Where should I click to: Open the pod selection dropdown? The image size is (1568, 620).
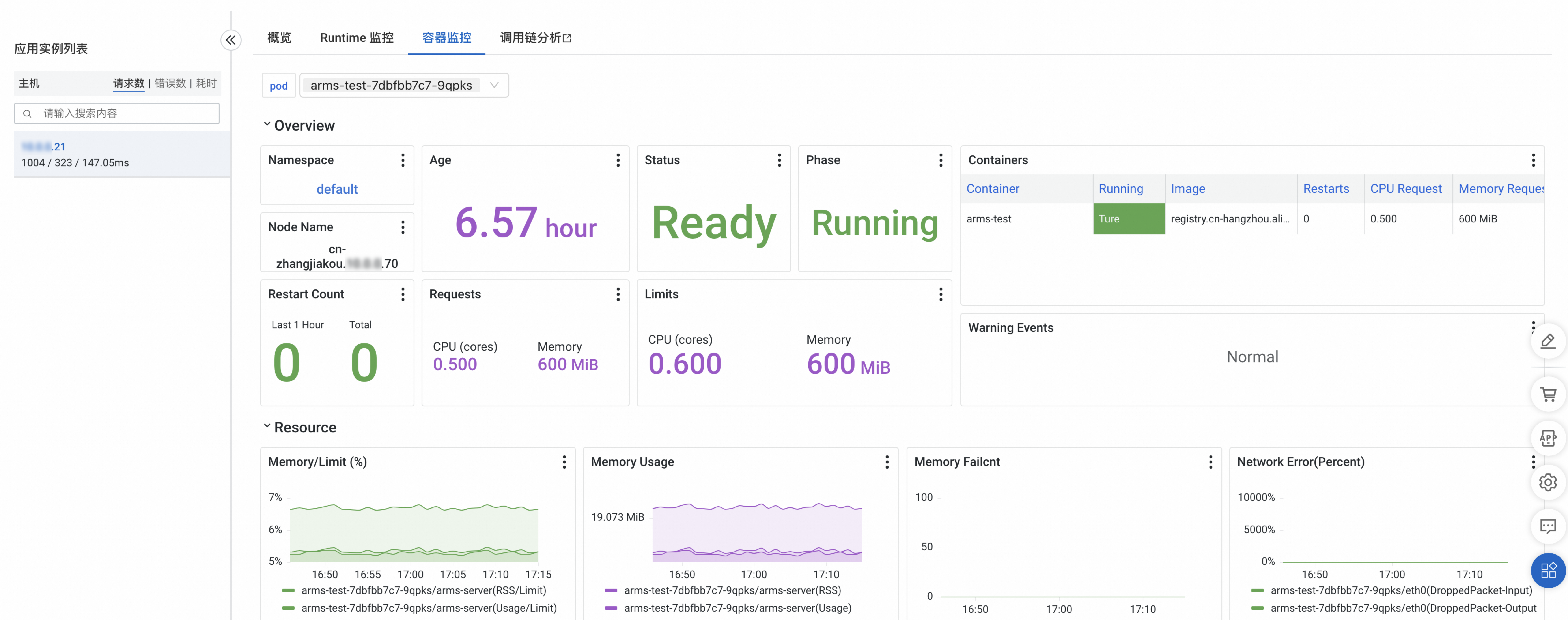[x=404, y=85]
